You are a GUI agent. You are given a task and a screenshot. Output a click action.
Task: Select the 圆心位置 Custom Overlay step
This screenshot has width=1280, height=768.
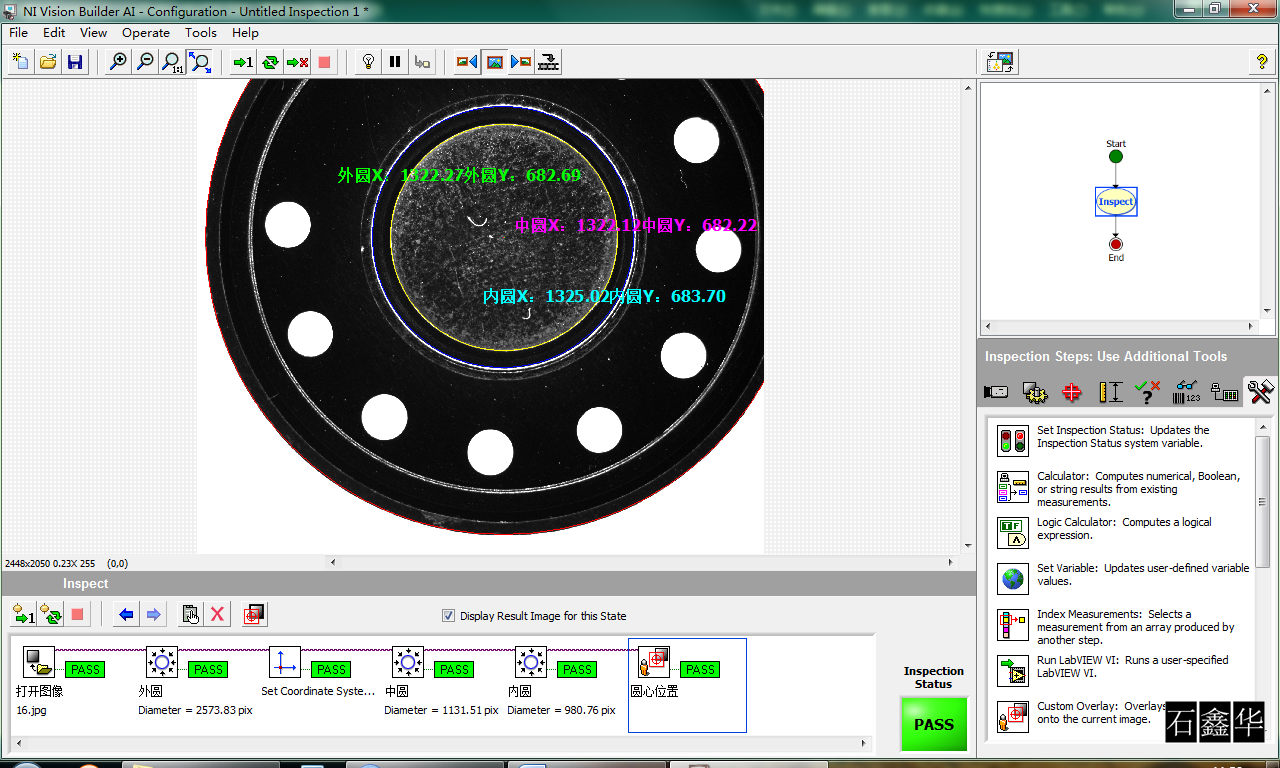pos(687,685)
